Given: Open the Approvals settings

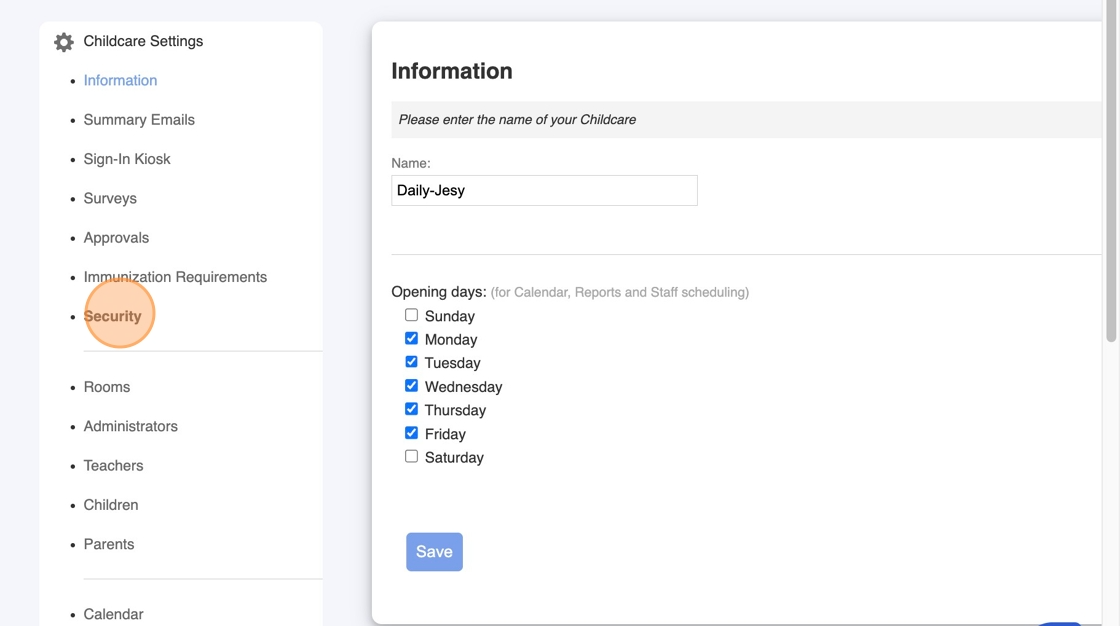Looking at the screenshot, I should (x=116, y=238).
